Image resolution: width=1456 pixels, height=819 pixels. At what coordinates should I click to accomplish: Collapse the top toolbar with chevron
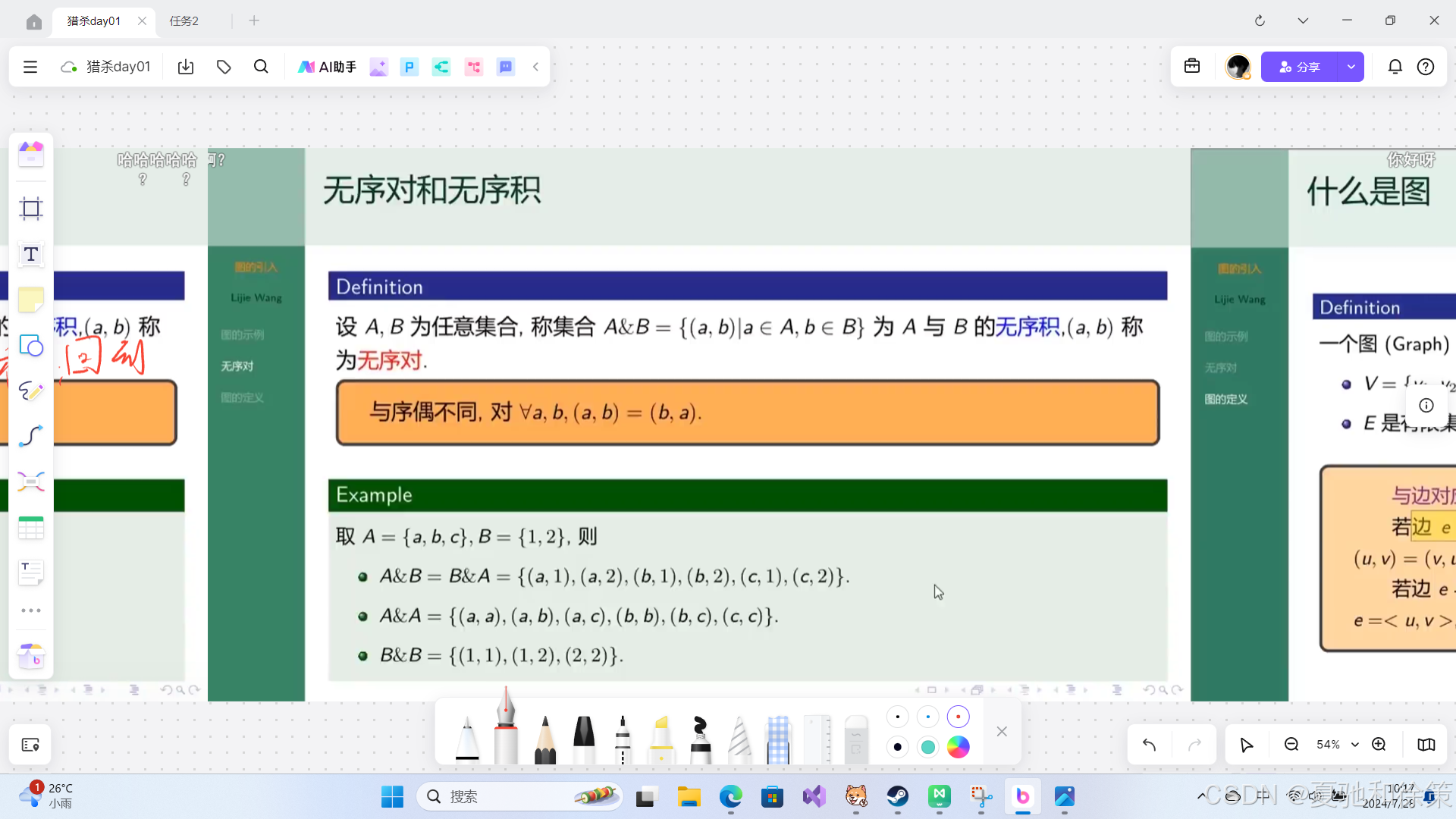point(535,67)
